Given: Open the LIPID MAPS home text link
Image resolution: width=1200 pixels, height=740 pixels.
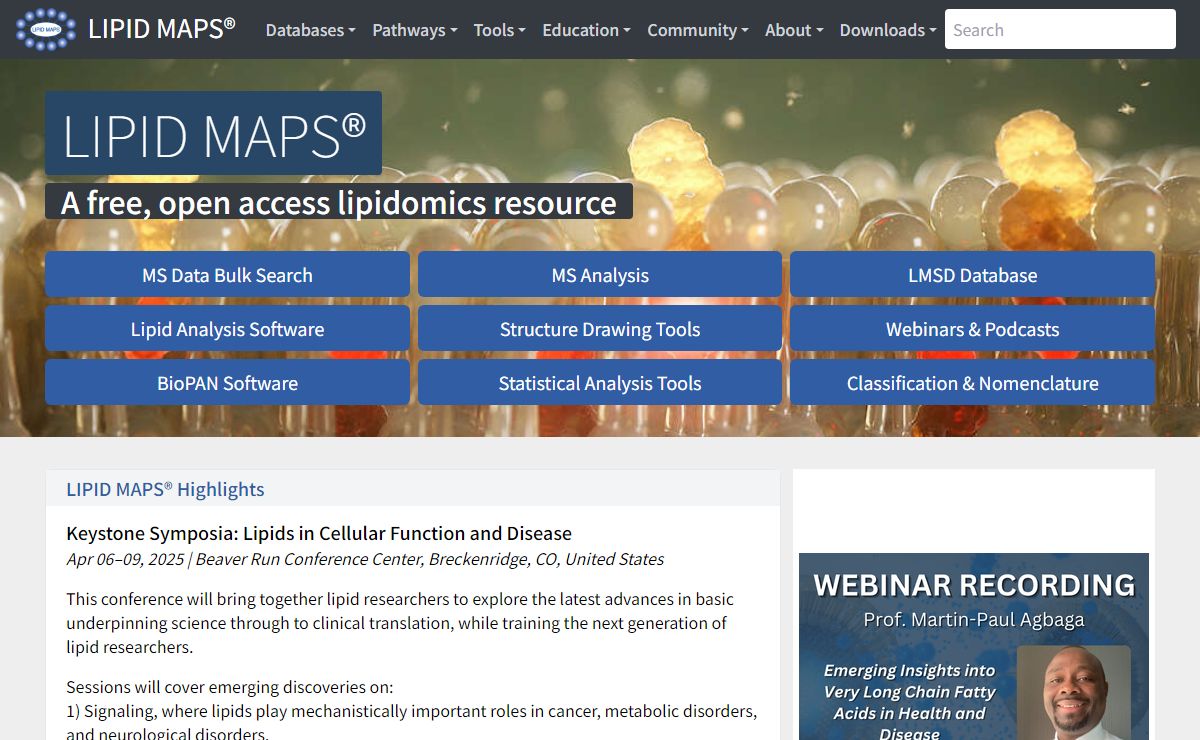Looking at the screenshot, I should [x=162, y=29].
